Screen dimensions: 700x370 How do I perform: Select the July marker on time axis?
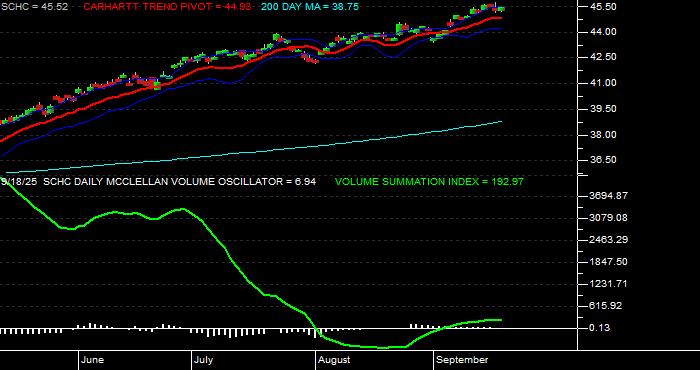(204, 360)
